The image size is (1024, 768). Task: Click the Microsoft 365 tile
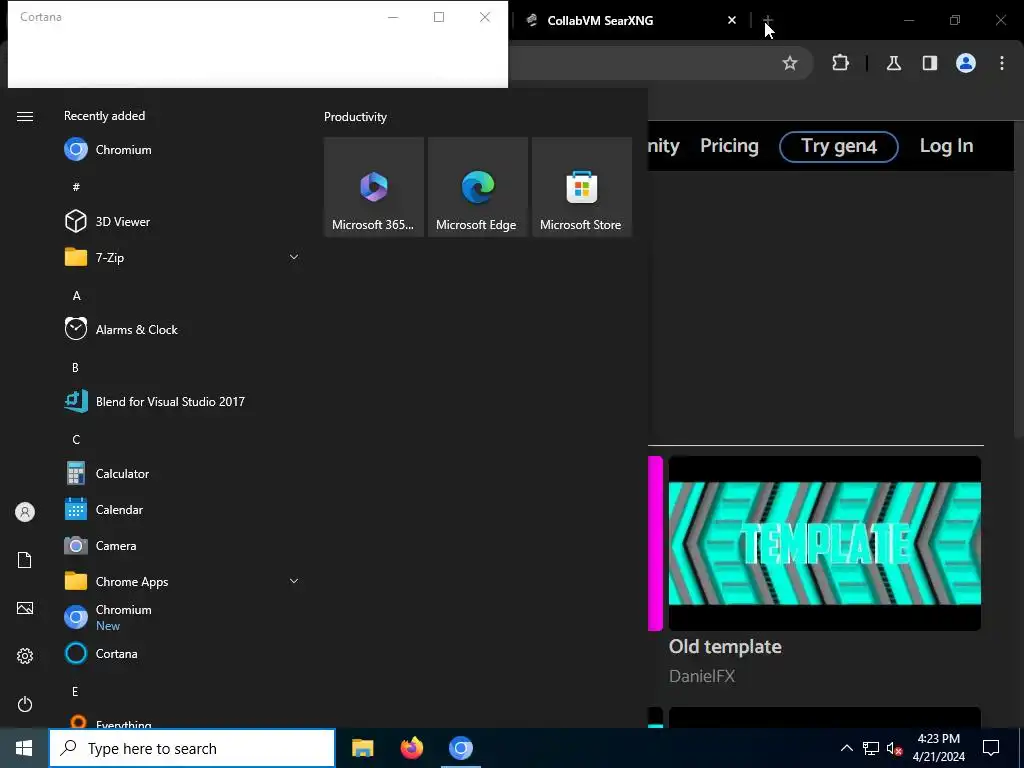[x=374, y=187]
